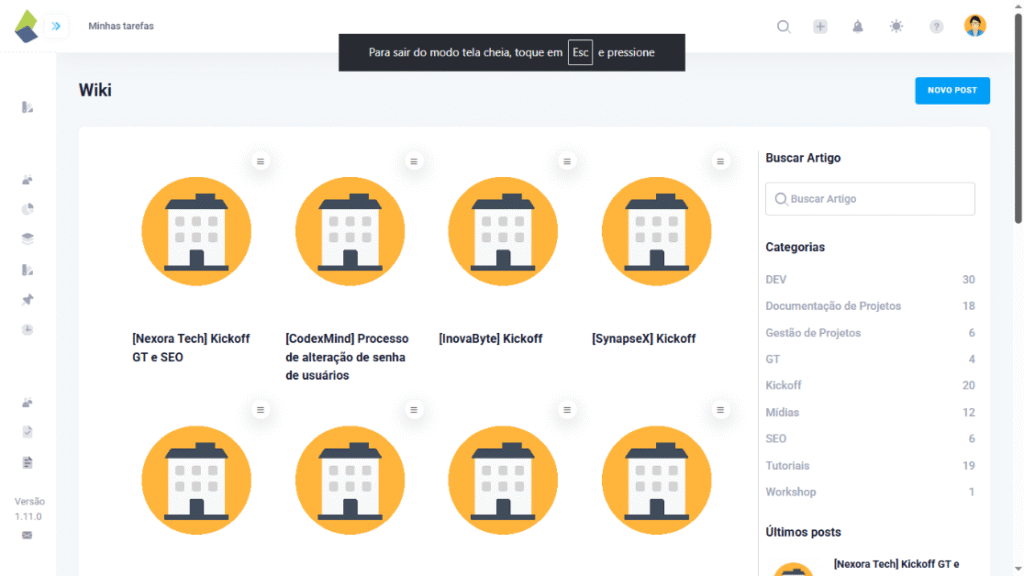Click the Esc key hint in fullscreen banner
This screenshot has width=1024, height=576.
click(x=580, y=52)
